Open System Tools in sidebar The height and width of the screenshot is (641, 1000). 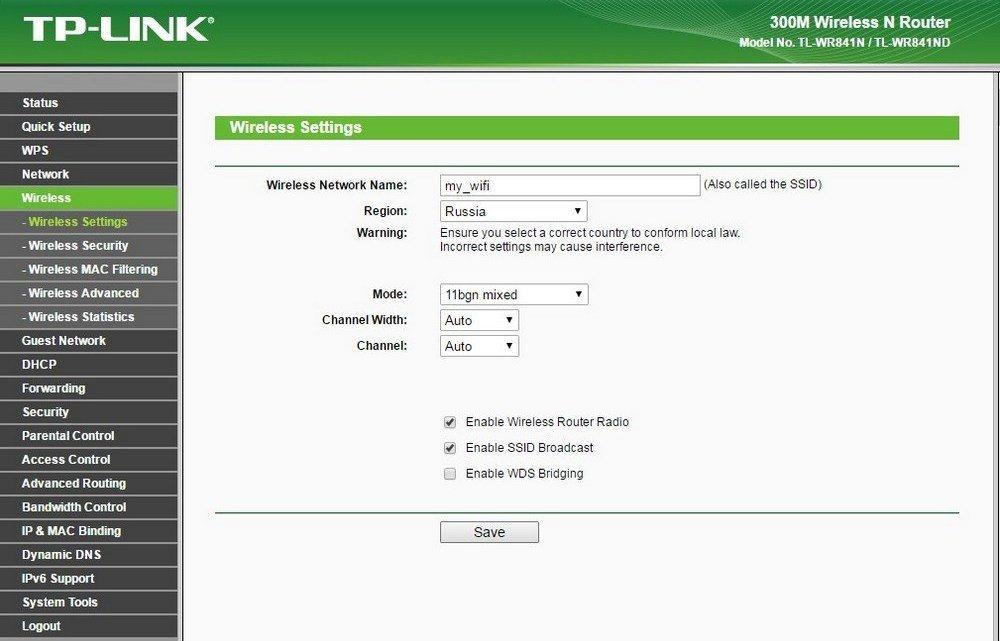89,602
